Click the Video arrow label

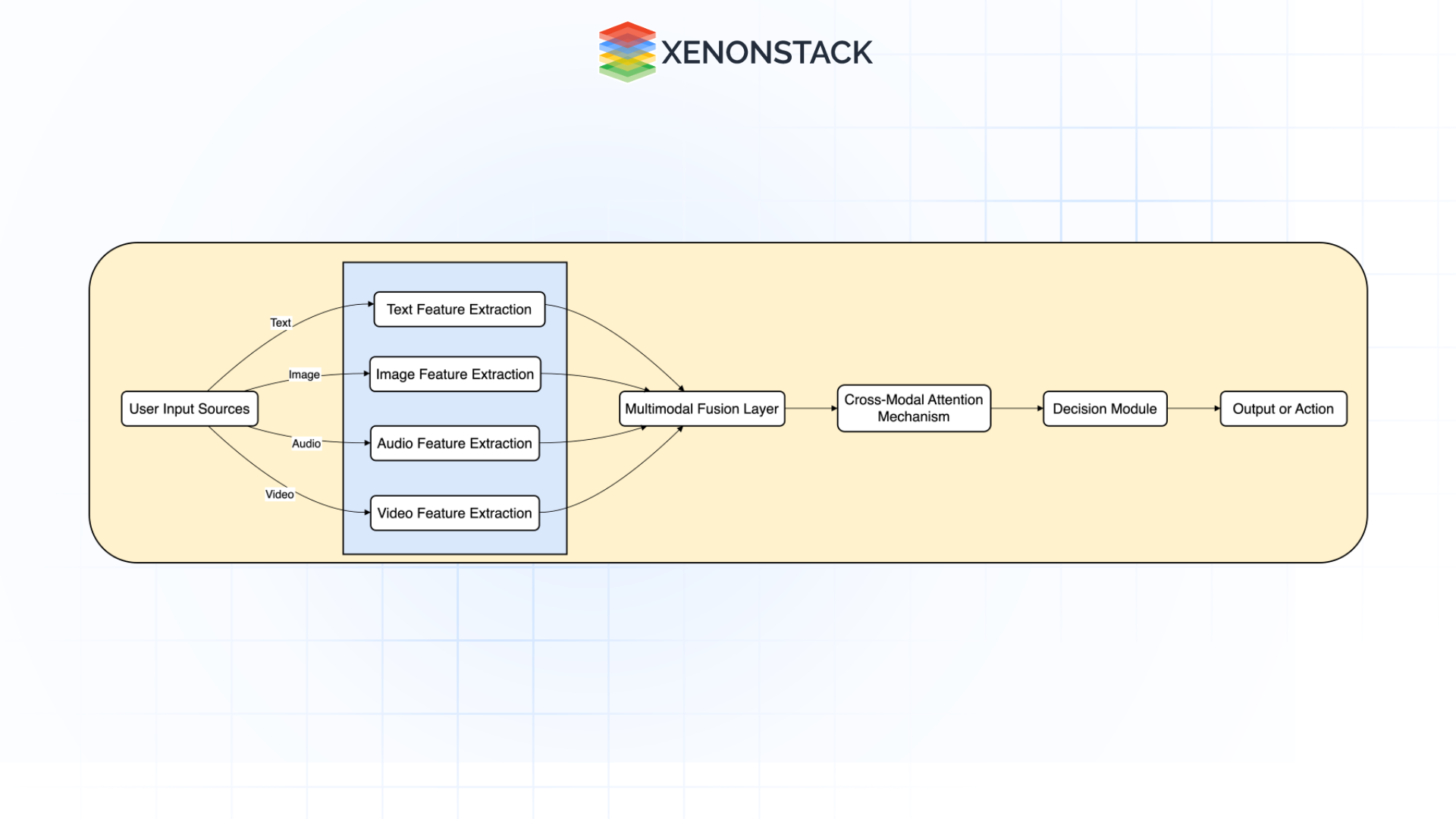point(279,494)
